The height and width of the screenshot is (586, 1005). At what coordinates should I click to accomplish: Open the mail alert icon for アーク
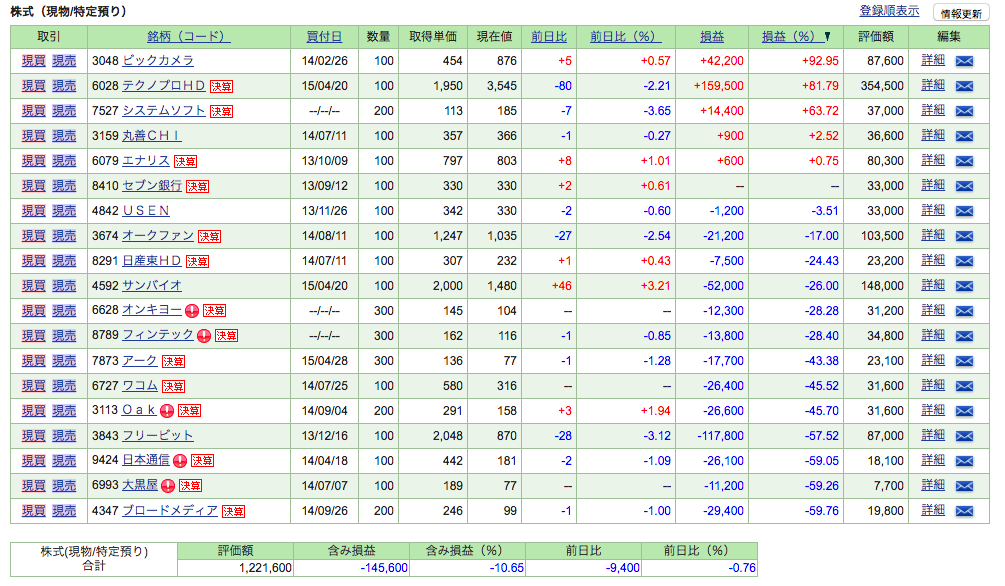pyautogui.click(x=964, y=361)
